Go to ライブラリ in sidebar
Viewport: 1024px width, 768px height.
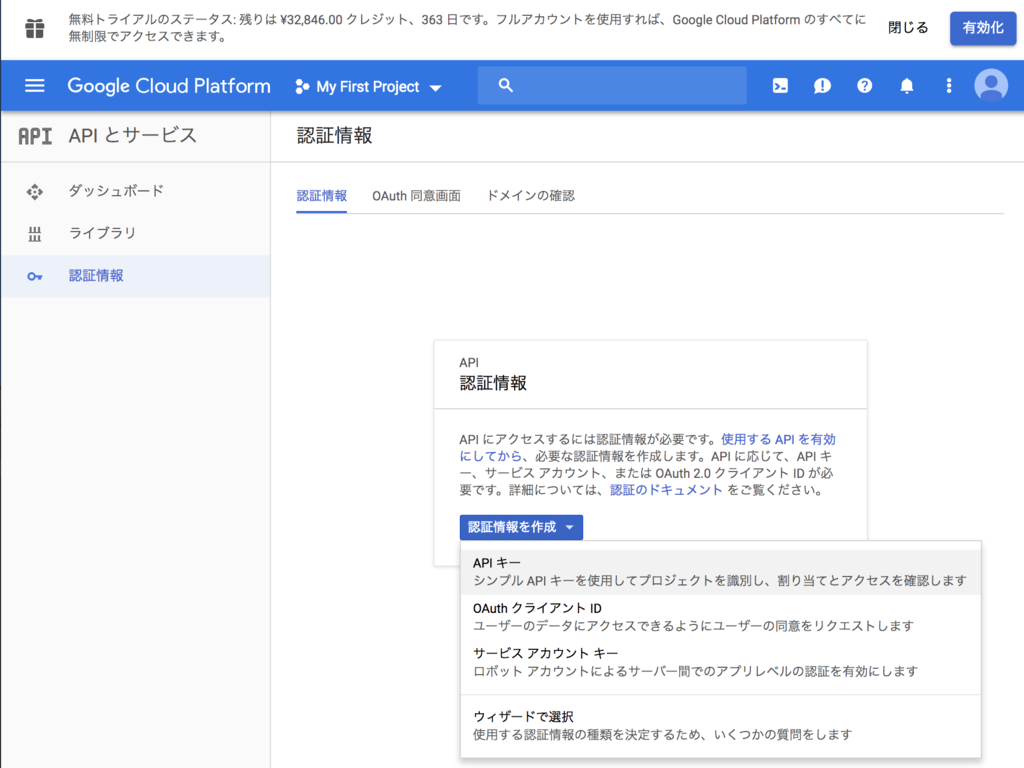pyautogui.click(x=103, y=233)
